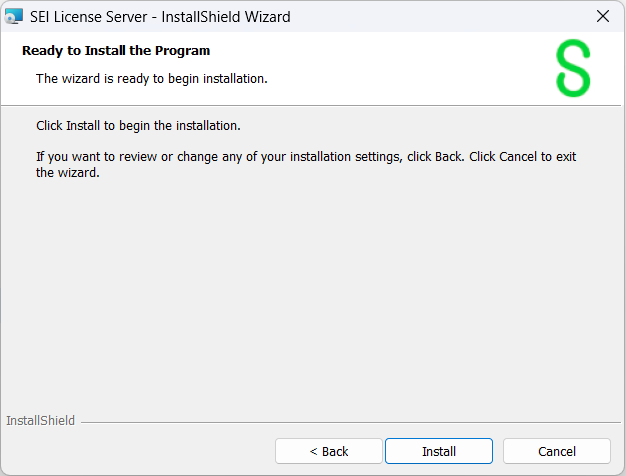Cancel the installation wizard

point(557,451)
